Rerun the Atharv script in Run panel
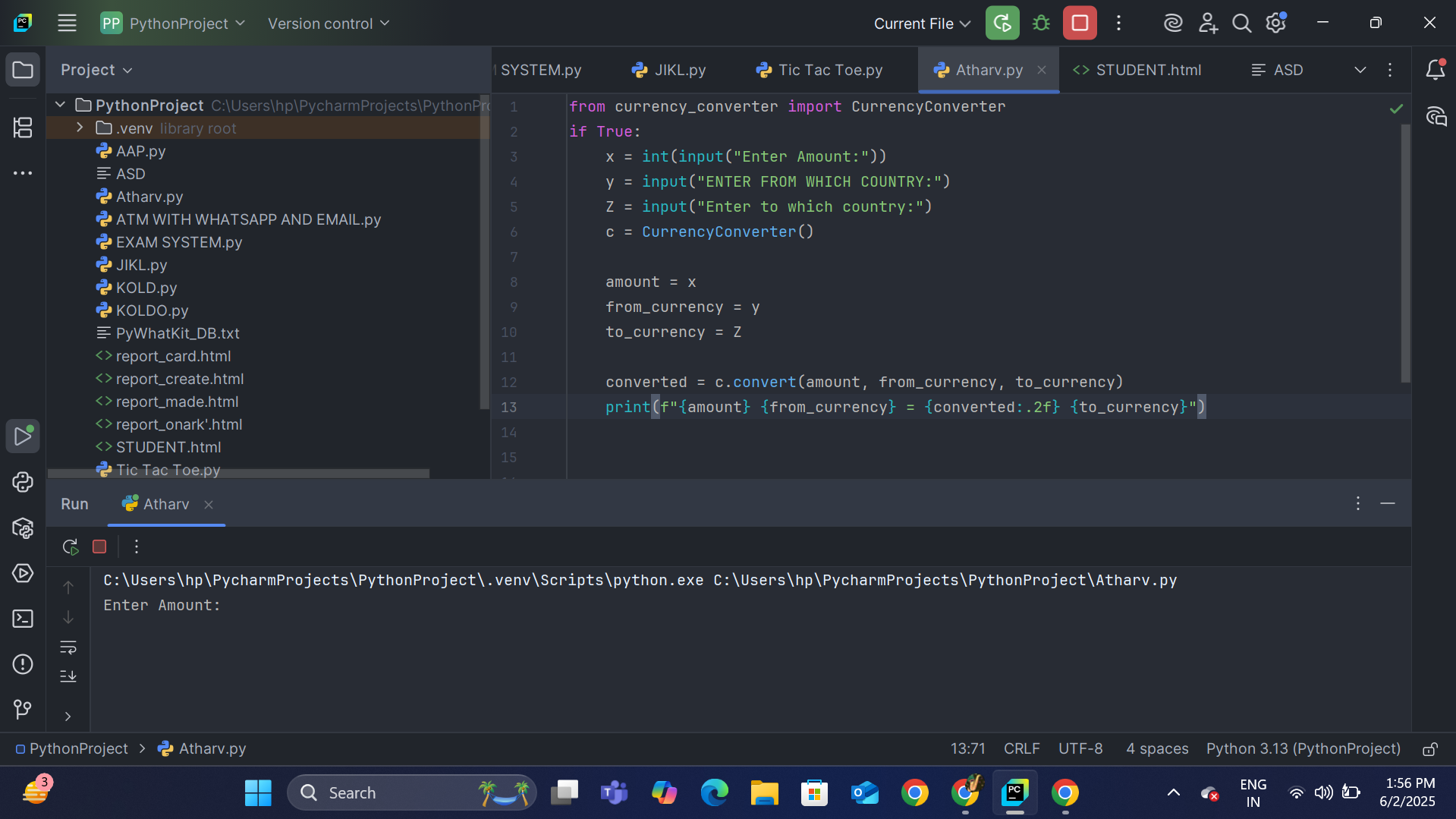Image resolution: width=1456 pixels, height=819 pixels. pos(71,547)
